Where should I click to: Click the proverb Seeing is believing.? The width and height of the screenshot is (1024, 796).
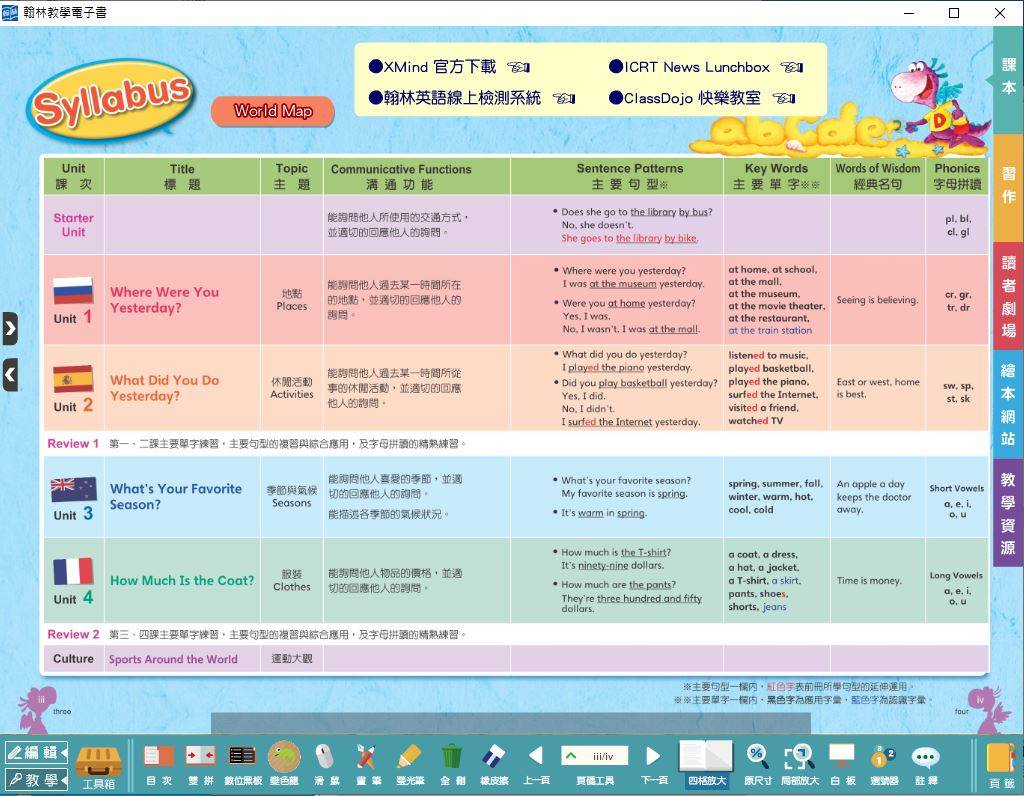[x=877, y=300]
